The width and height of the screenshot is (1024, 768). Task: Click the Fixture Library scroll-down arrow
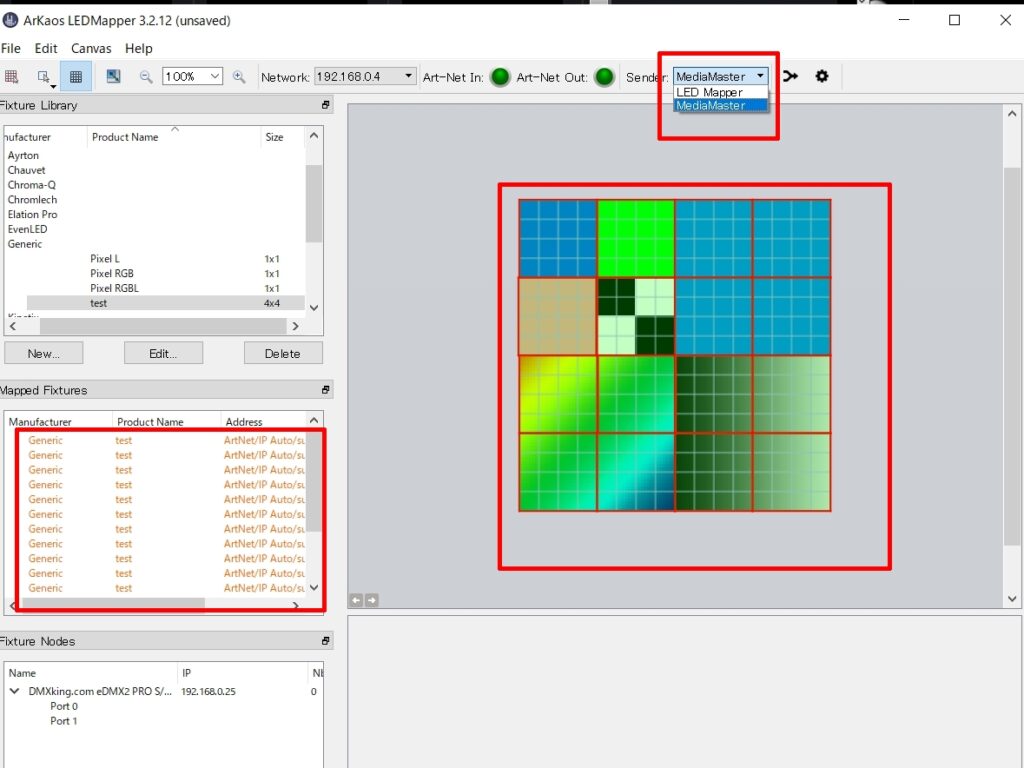click(314, 308)
